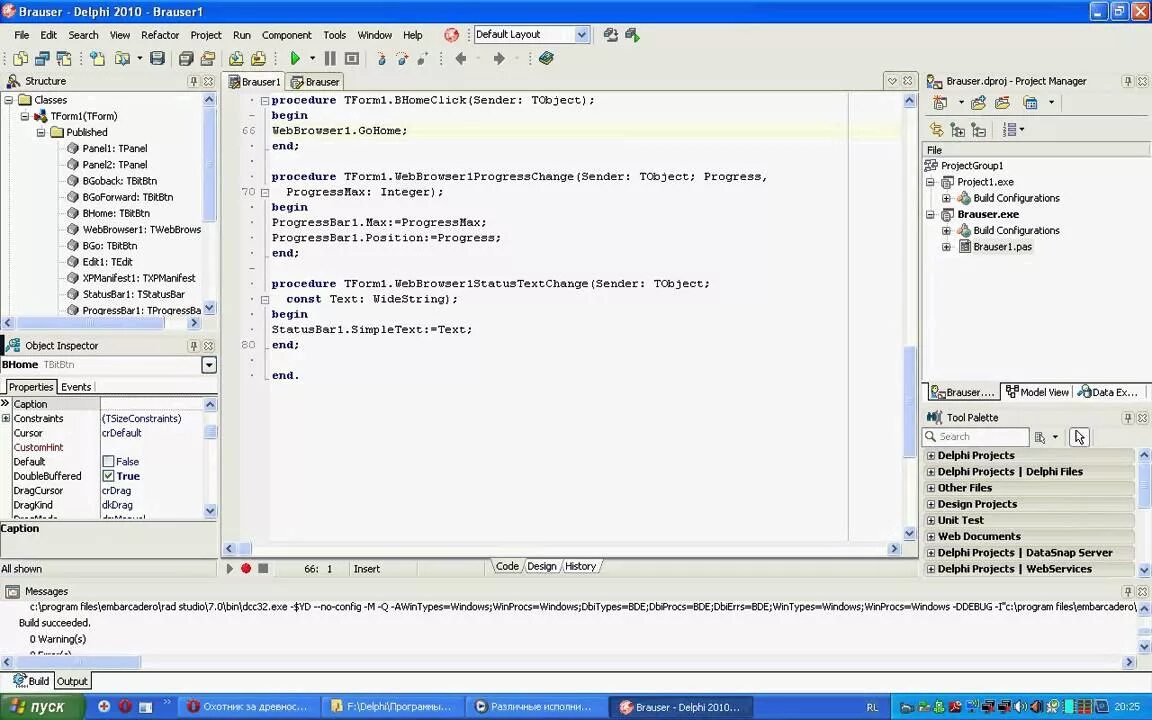Click the Play Macro triangle button
This screenshot has height=720, width=1152.
[x=229, y=568]
